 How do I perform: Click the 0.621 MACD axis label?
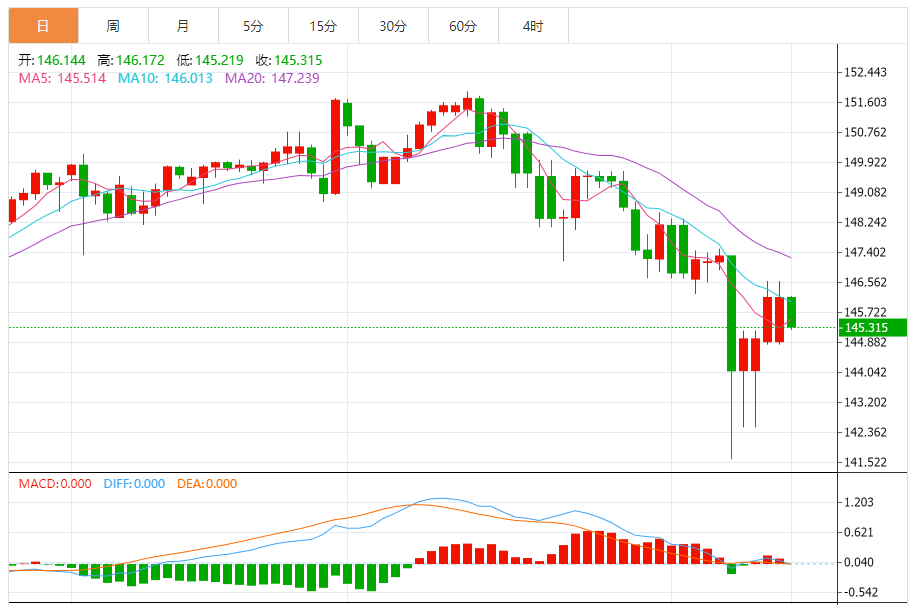pos(859,532)
